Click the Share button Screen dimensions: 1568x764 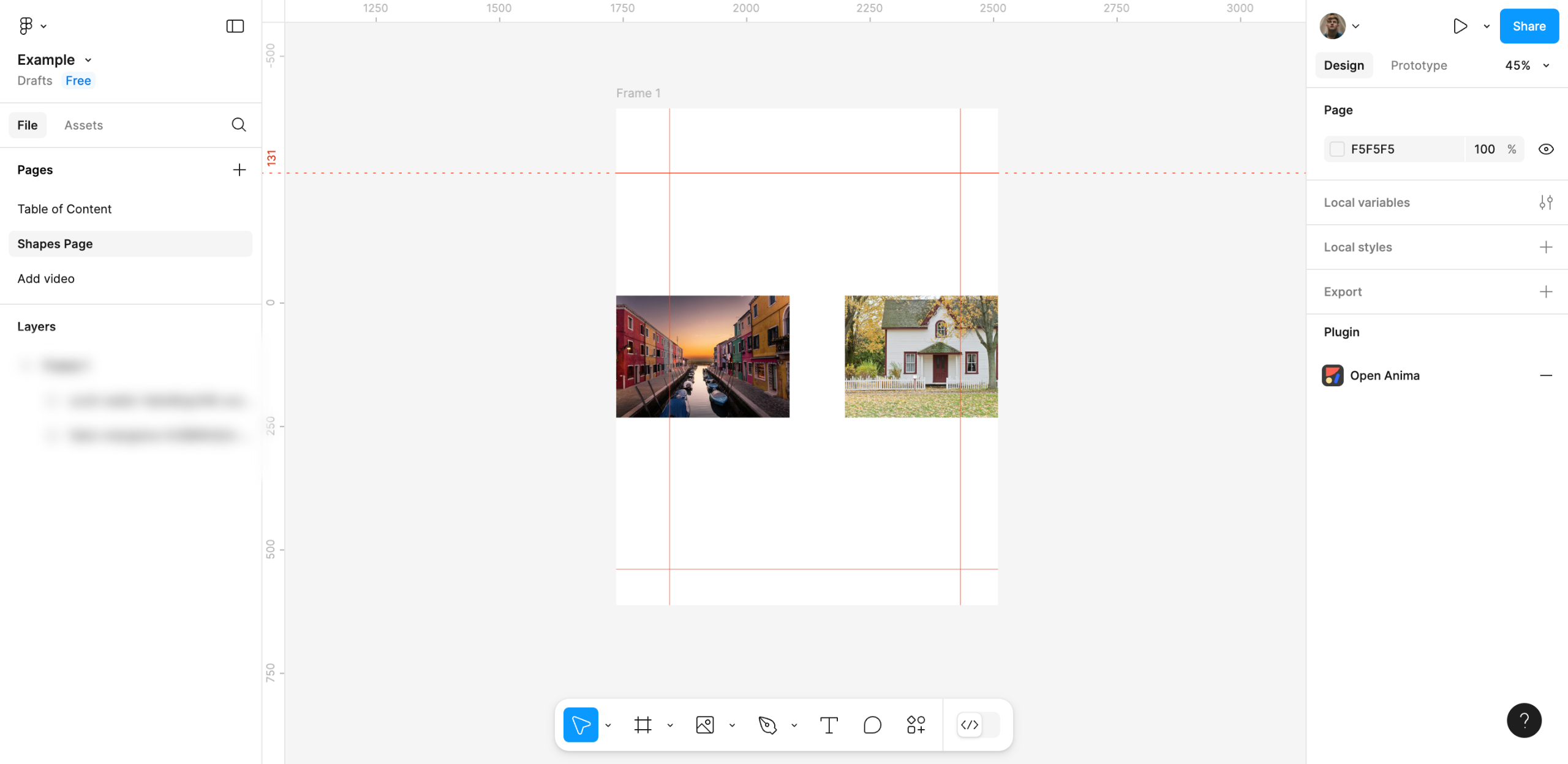point(1528,26)
